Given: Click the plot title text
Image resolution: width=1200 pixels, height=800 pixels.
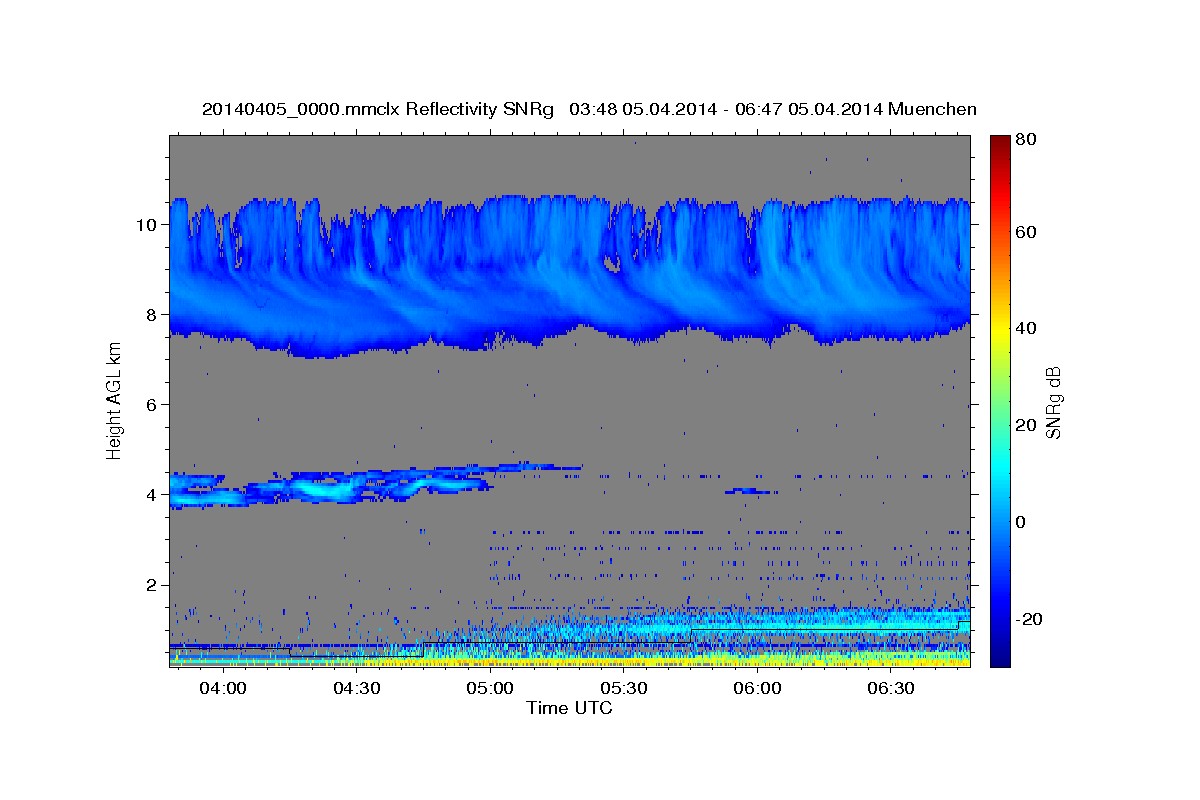Looking at the screenshot, I should (589, 109).
